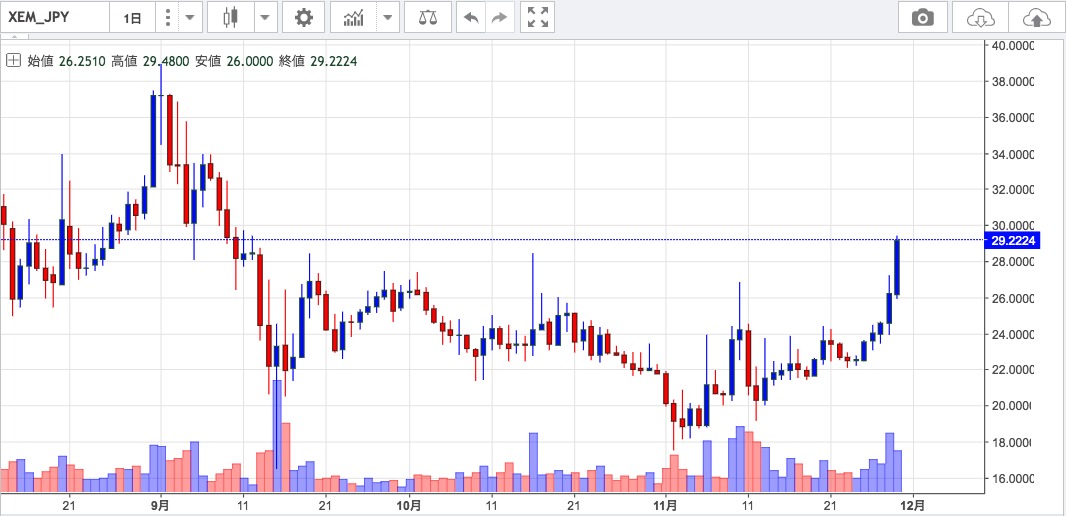Click the 10月 time axis label
This screenshot has width=1066, height=516.
pos(408,505)
